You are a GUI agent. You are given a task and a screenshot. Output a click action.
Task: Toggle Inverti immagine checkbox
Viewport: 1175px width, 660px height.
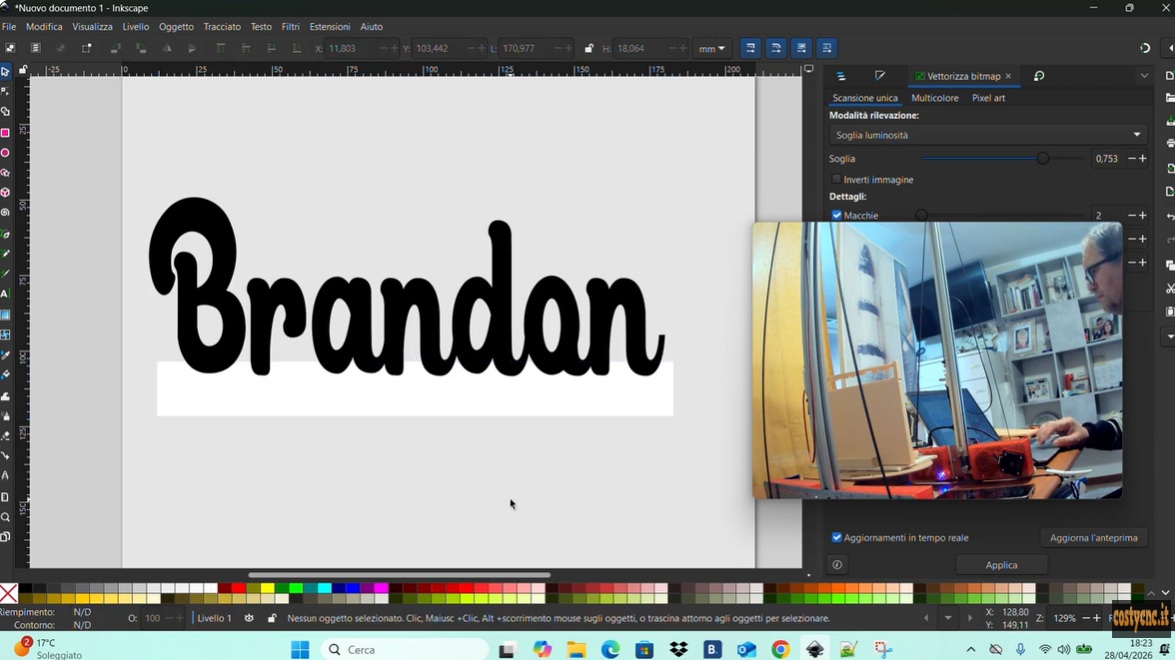(836, 180)
